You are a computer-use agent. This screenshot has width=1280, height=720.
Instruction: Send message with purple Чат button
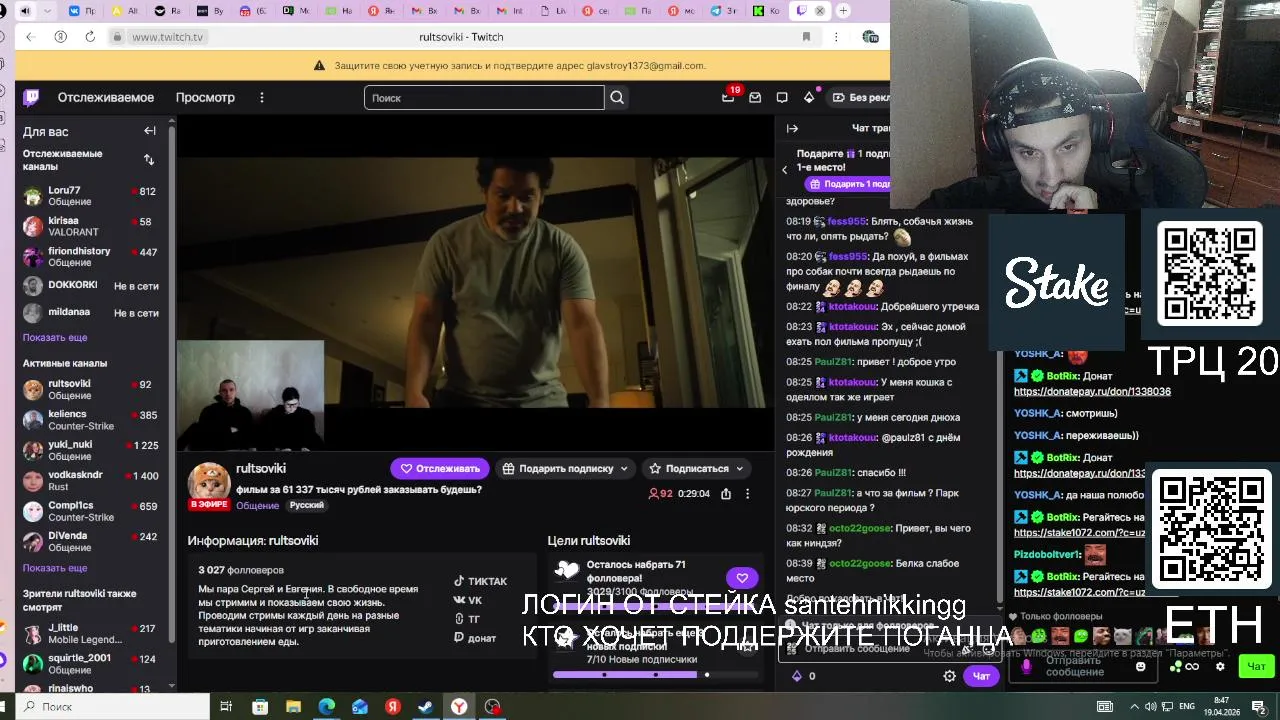pos(981,676)
